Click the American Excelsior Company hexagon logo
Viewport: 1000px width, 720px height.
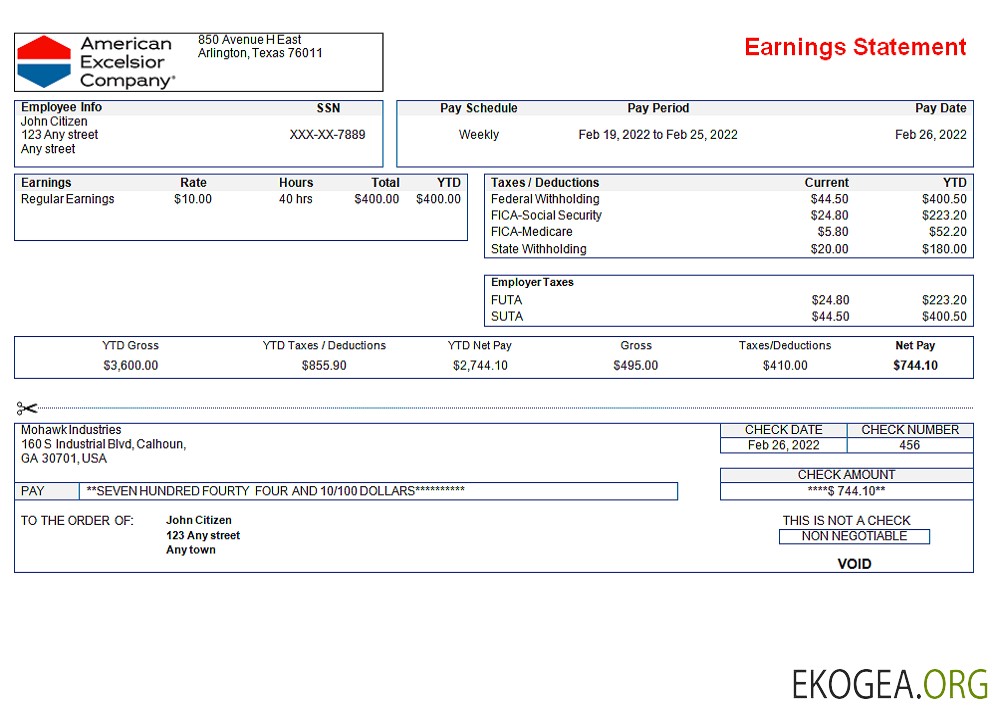[45, 62]
